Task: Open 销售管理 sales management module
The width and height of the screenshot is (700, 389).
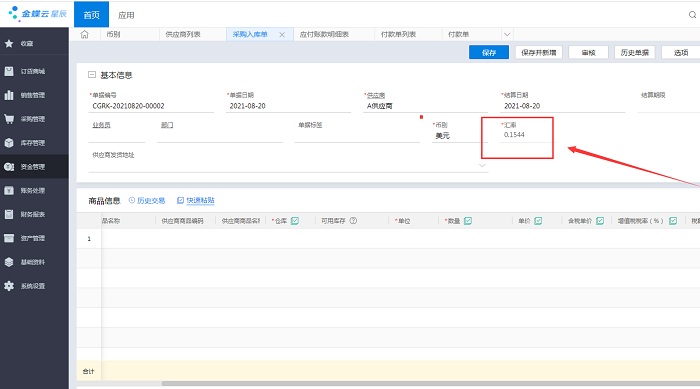Action: [x=34, y=95]
